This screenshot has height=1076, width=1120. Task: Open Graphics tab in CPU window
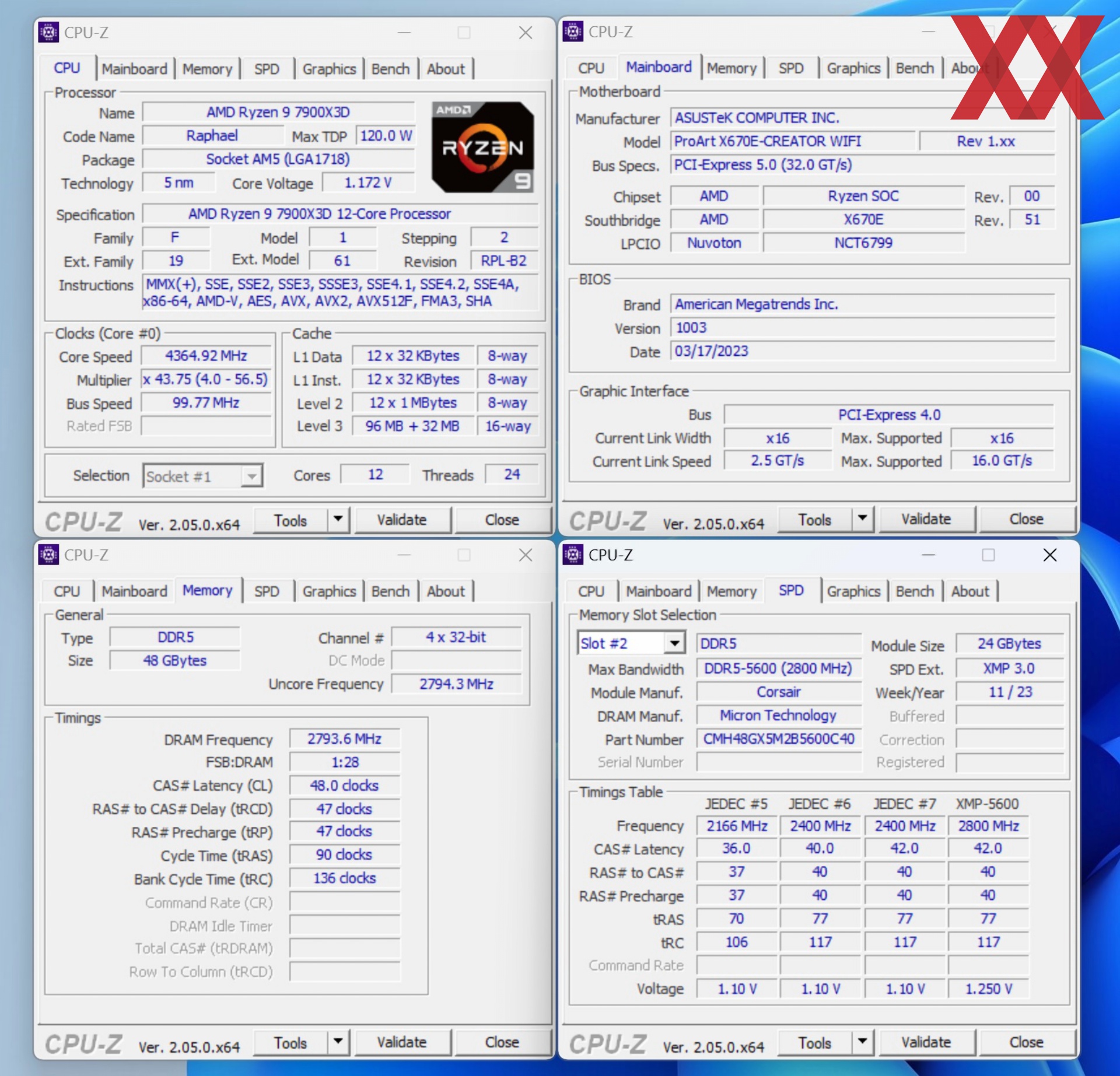(x=329, y=69)
